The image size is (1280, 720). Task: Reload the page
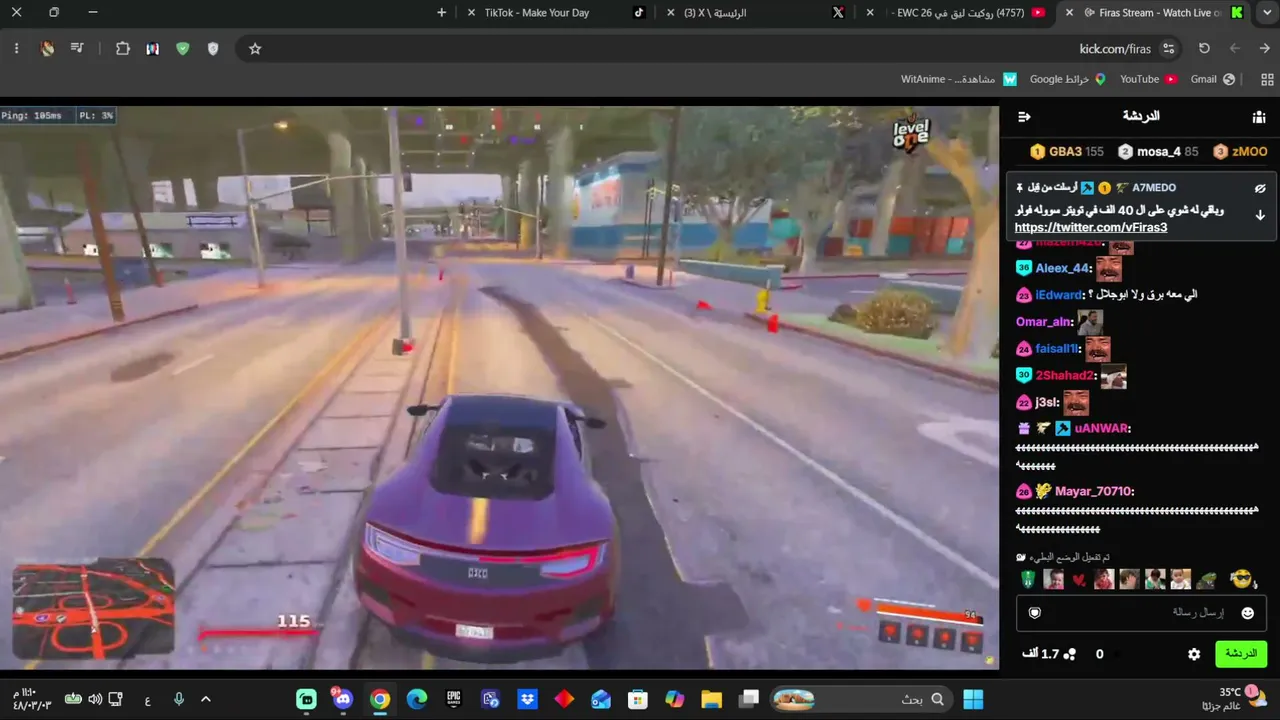click(x=1204, y=48)
